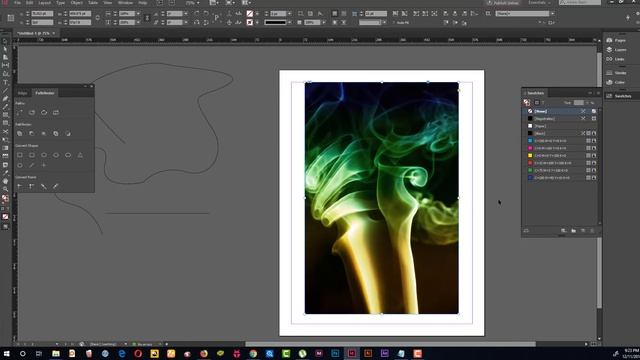Toggle fill/stroke proxy in the Swatches panel
Screen dimensions: 640x360
(527, 102)
